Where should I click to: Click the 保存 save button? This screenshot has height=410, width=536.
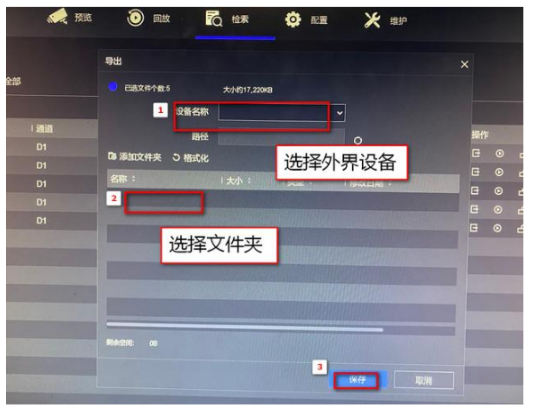point(358,380)
